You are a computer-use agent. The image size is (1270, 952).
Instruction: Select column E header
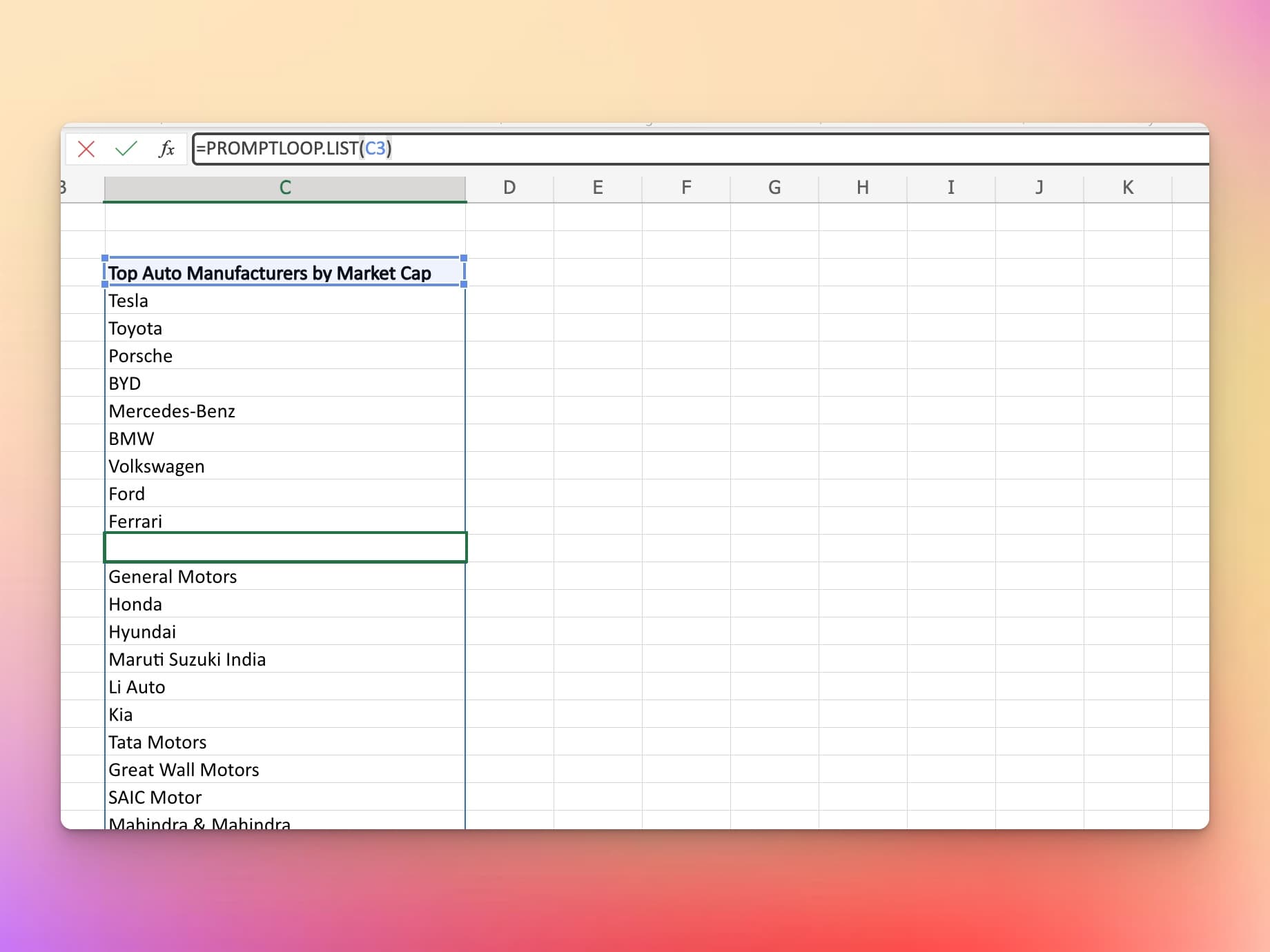[x=598, y=188]
